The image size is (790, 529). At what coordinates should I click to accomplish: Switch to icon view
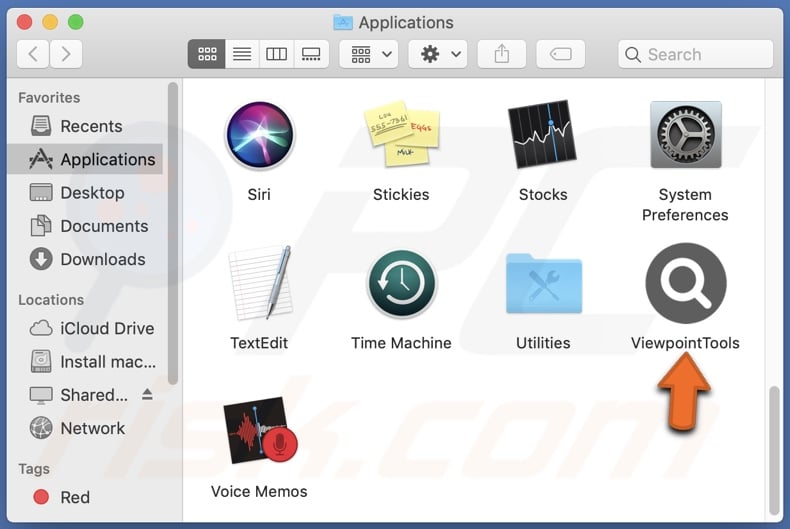207,54
